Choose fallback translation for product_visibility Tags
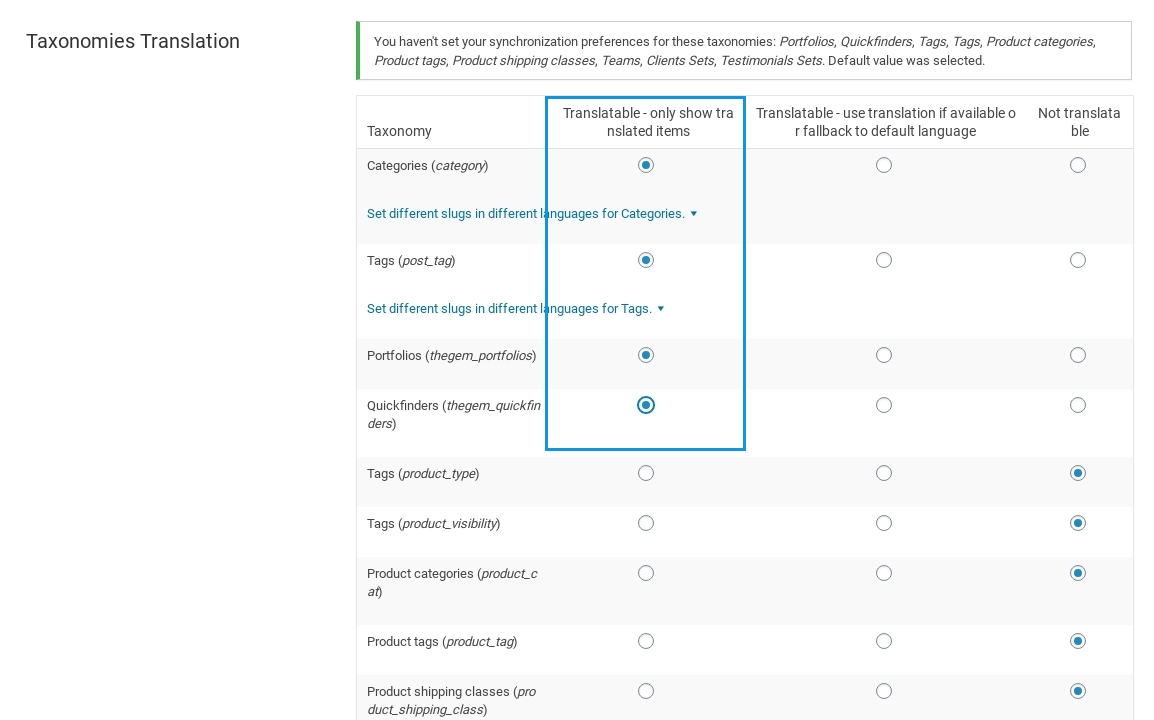This screenshot has height=720, width=1154. pos(884,523)
